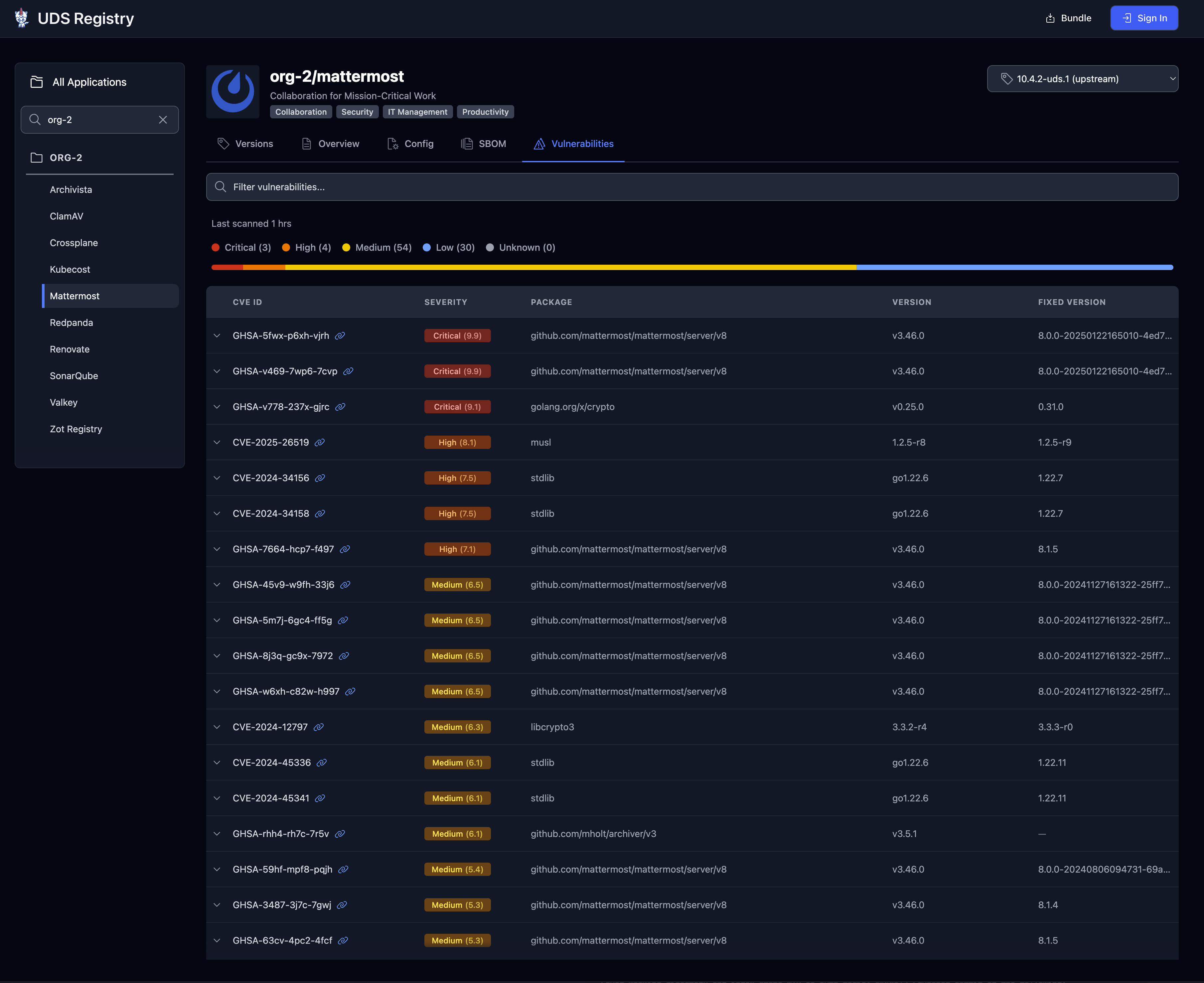Expand the CVE-2025-26519 vulnerability row

pos(218,442)
